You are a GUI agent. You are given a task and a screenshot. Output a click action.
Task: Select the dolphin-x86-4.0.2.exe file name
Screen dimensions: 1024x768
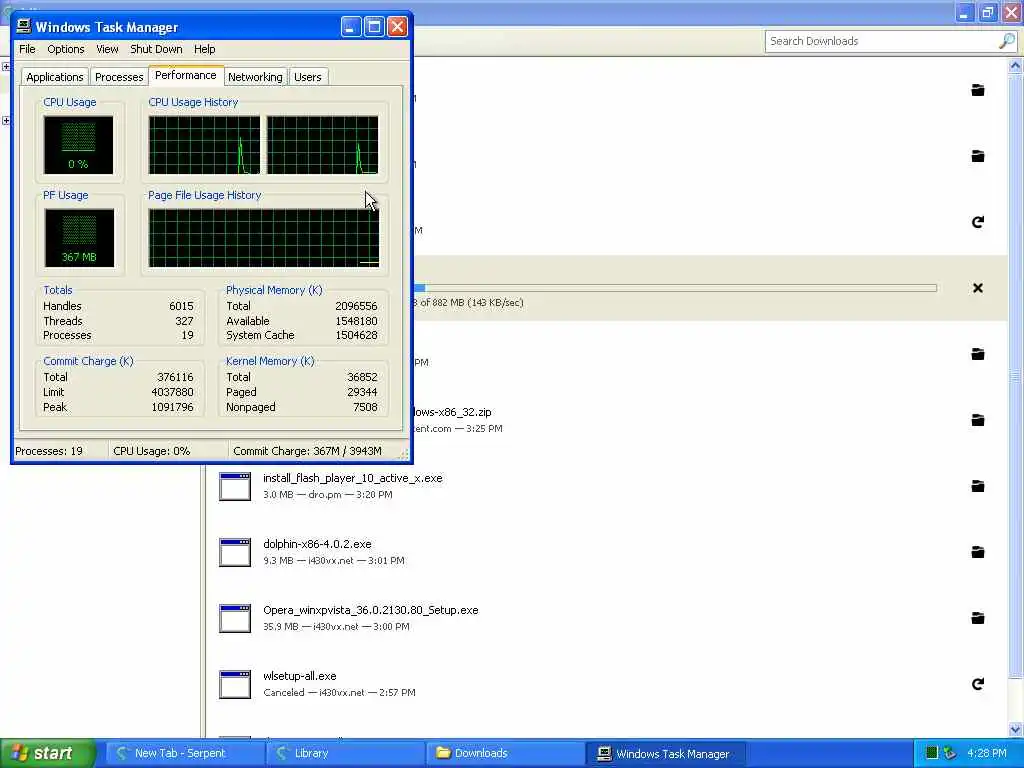pos(317,544)
